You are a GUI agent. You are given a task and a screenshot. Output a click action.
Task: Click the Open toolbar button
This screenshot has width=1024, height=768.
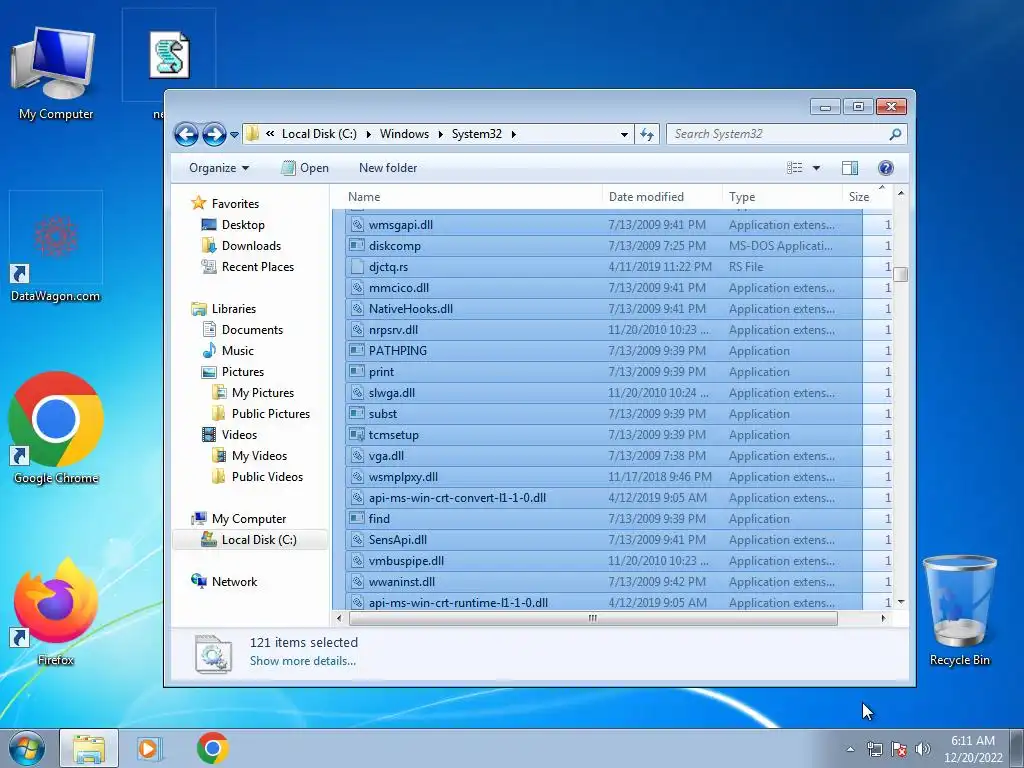[305, 168]
